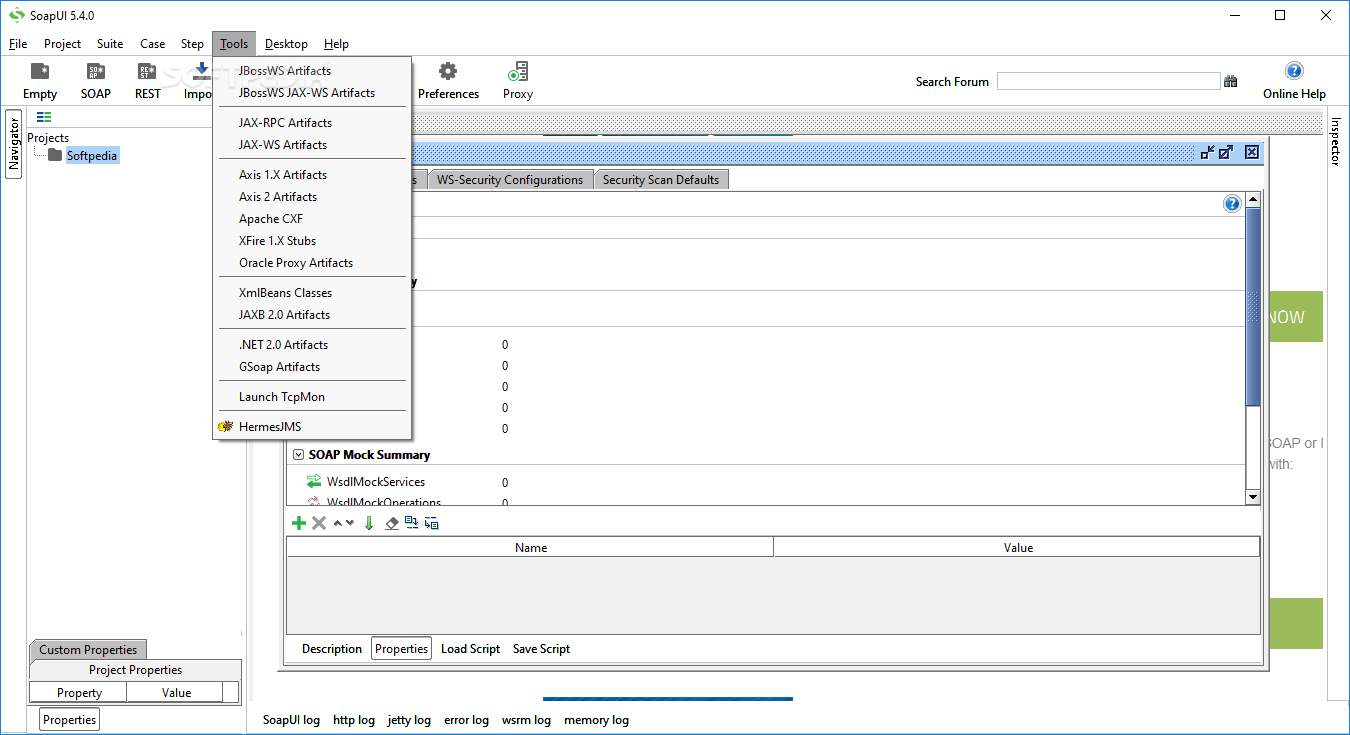Click the overview scrollbar down arrow

[x=1253, y=497]
